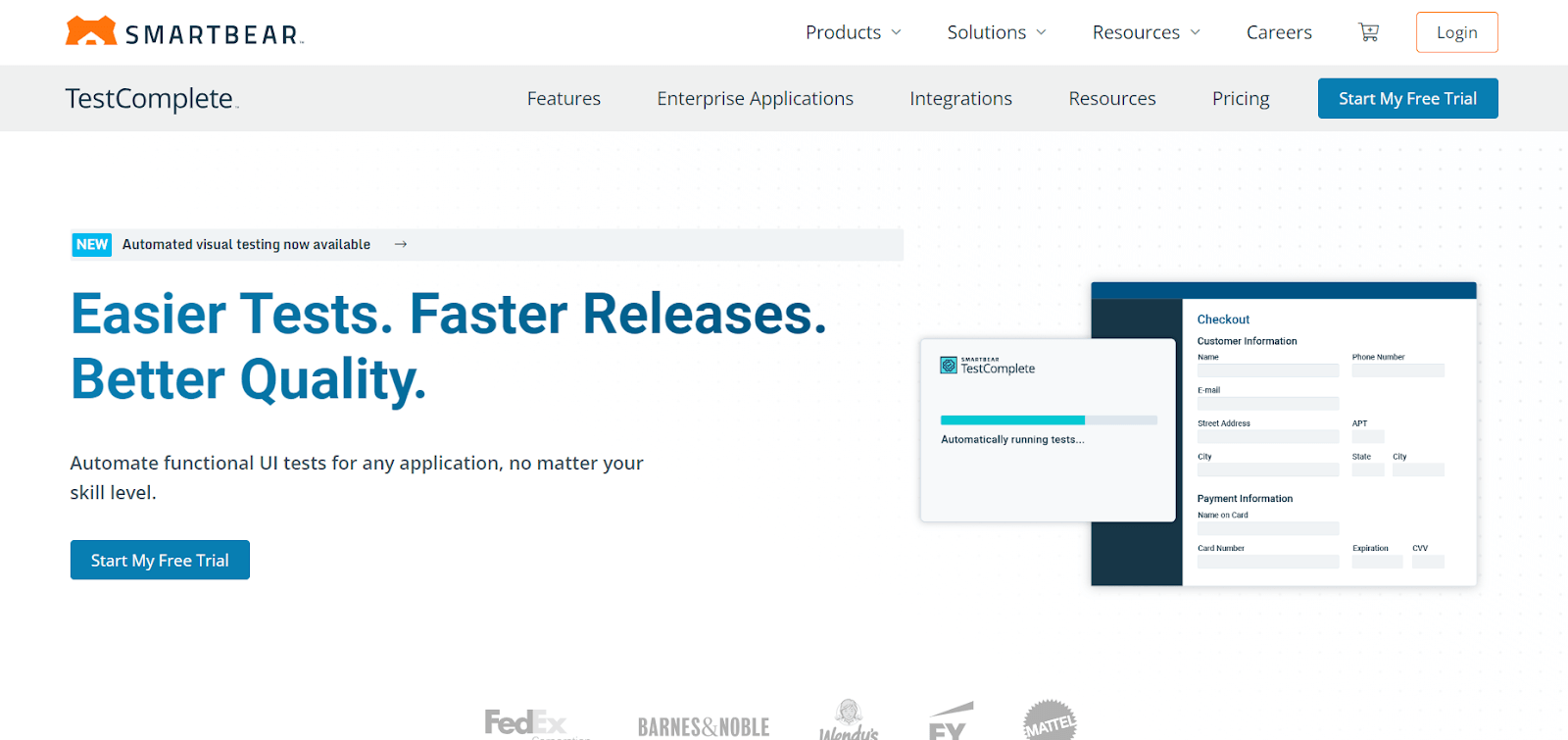Click the Wendy's logo
The image size is (1568, 740).
click(x=849, y=719)
